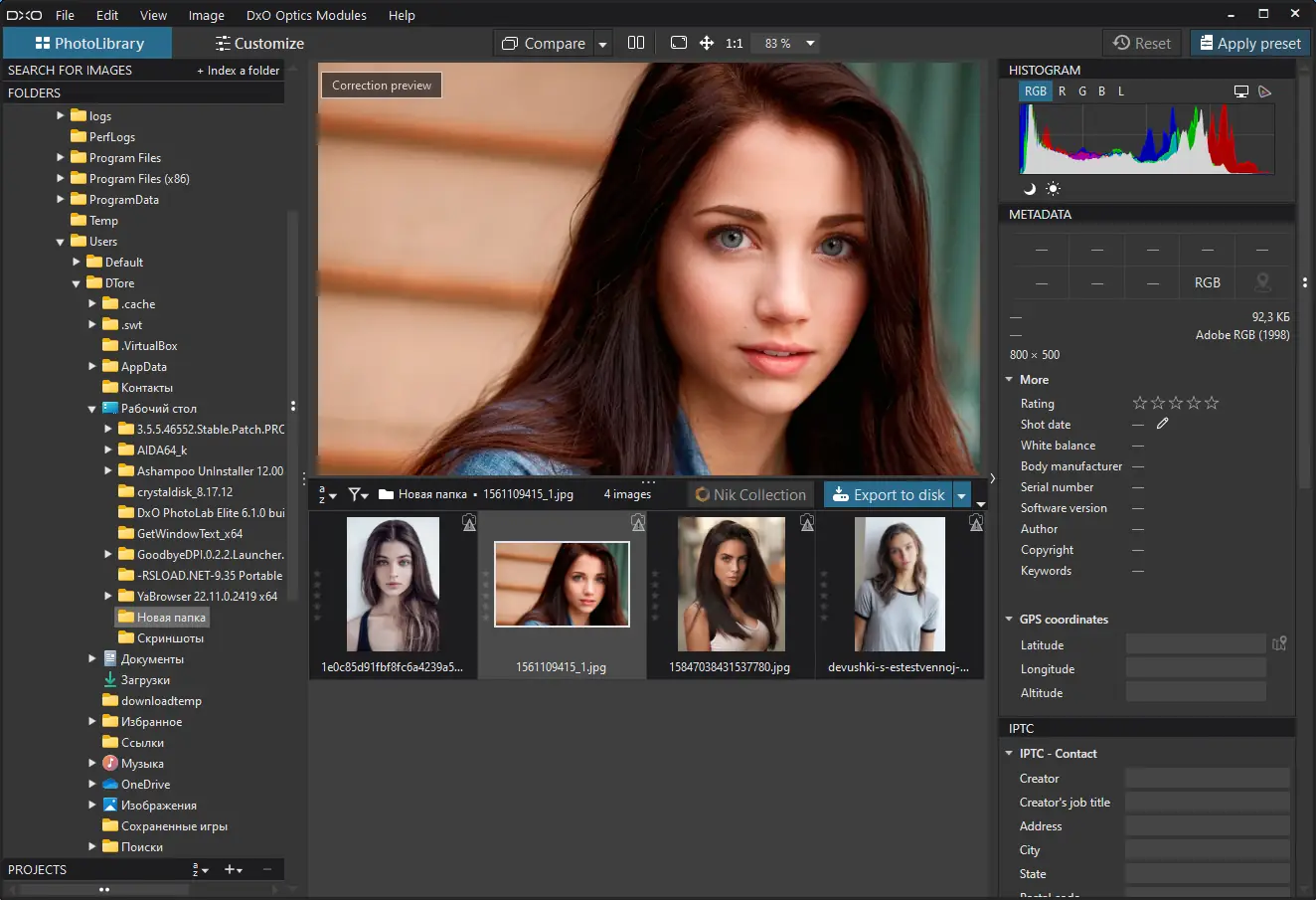This screenshot has height=900, width=1316.
Task: Set a star rating in the Metadata panel
Action: click(1176, 403)
